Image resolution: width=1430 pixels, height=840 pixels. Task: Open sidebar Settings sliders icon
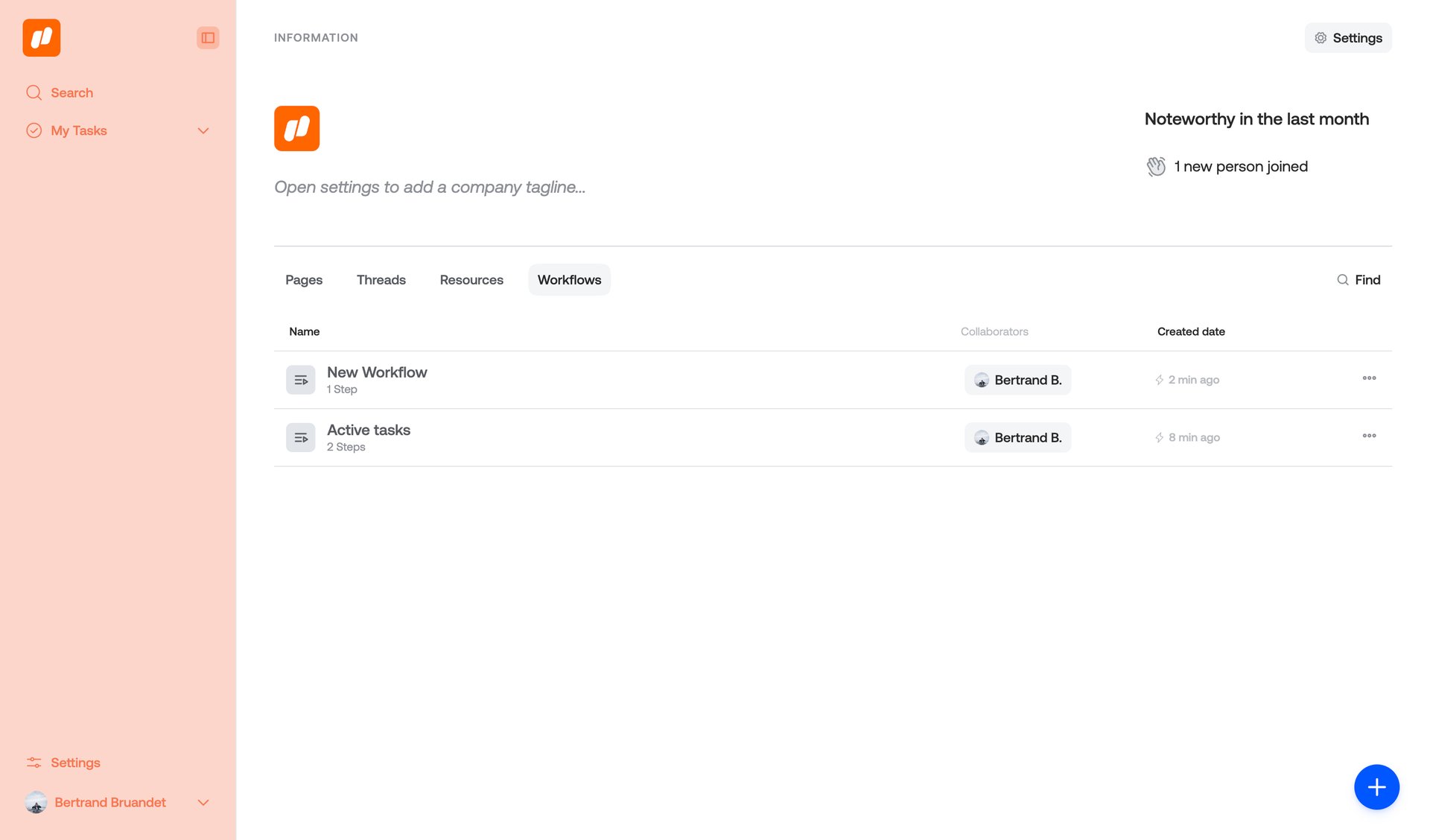[34, 763]
